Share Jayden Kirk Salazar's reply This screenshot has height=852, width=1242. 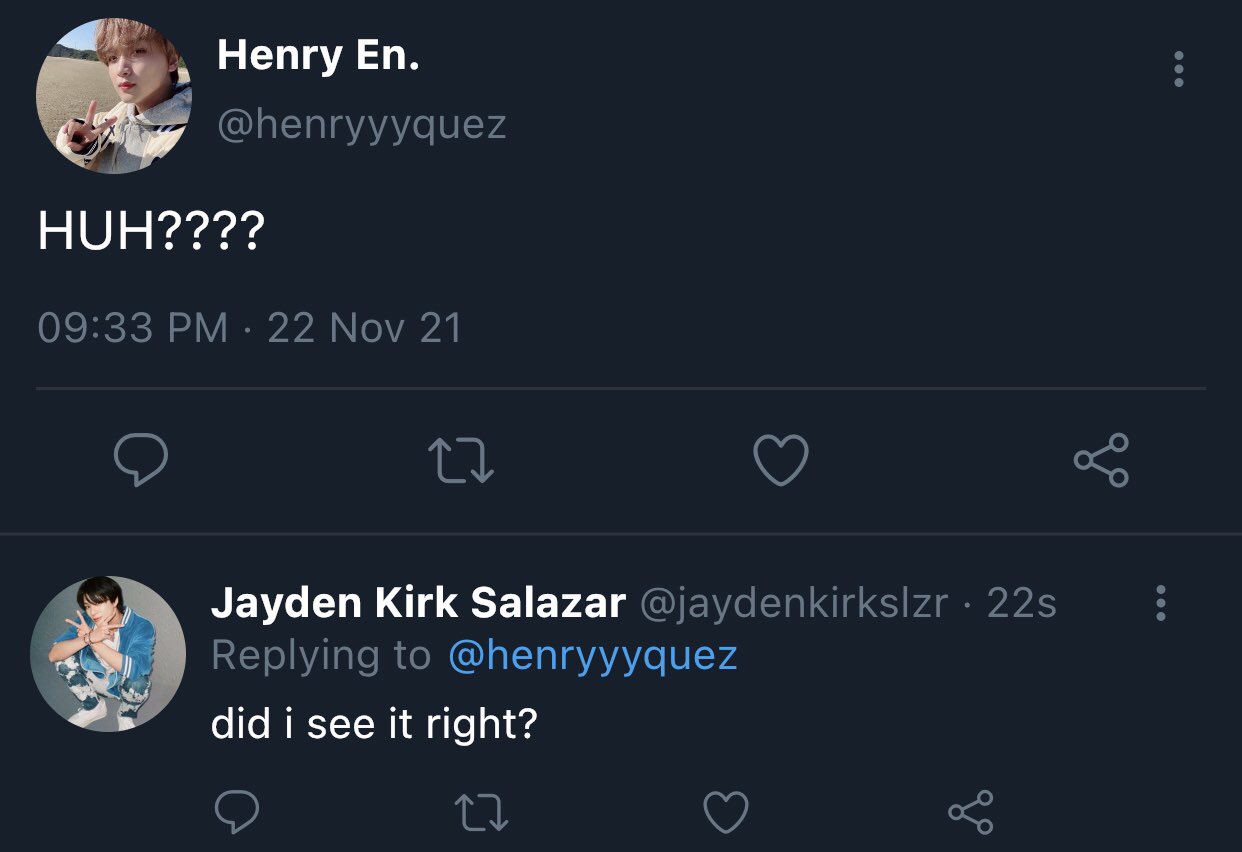coord(970,811)
